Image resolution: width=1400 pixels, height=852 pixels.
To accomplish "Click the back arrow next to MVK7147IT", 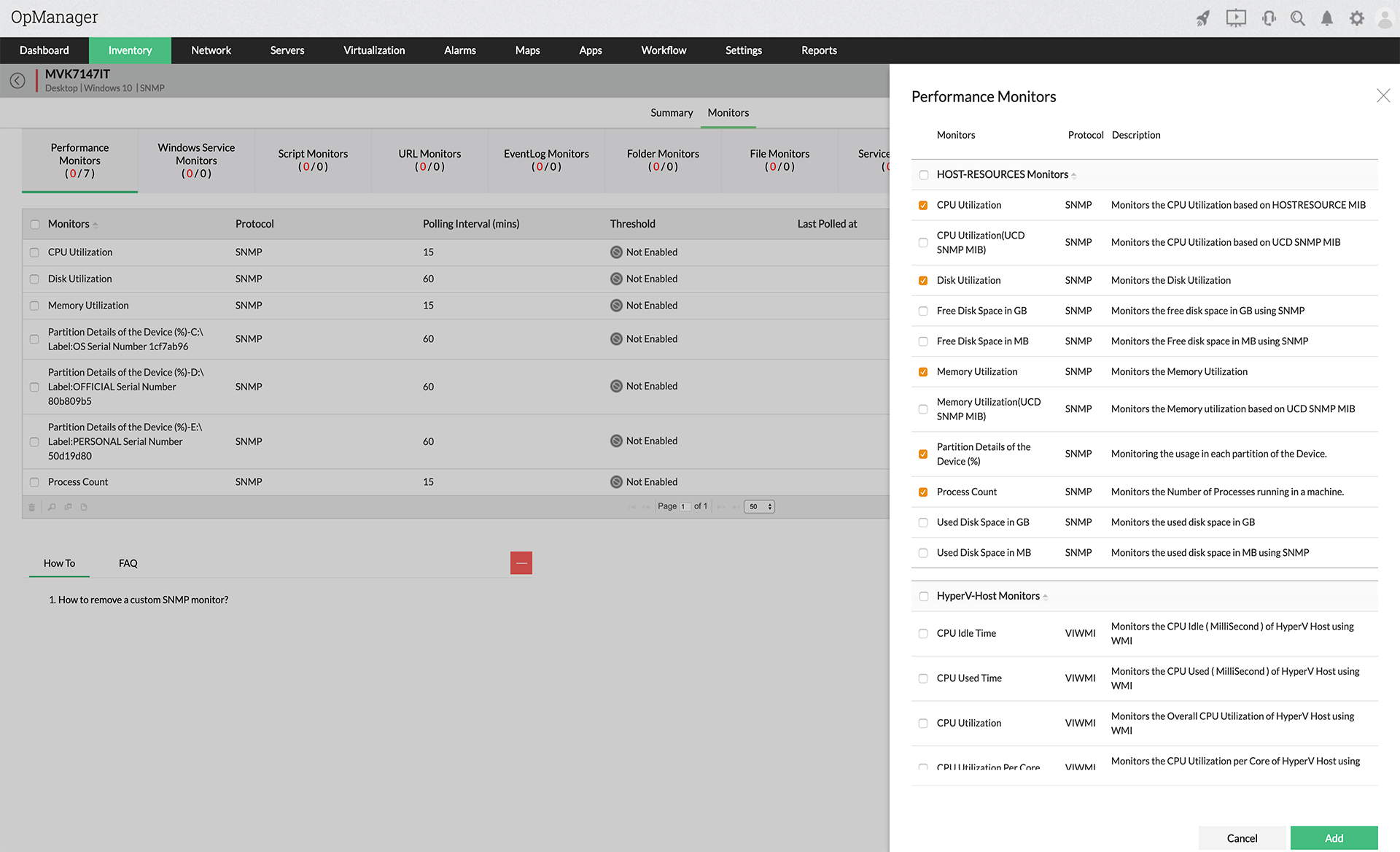I will 17,80.
